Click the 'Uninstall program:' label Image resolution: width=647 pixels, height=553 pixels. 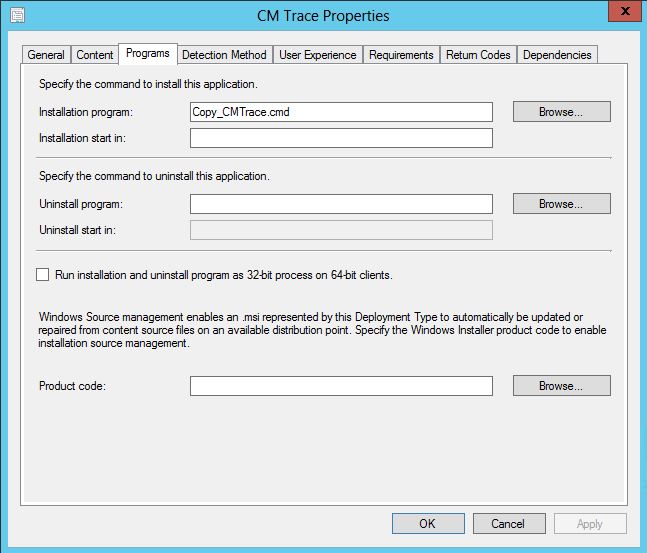tap(81, 204)
